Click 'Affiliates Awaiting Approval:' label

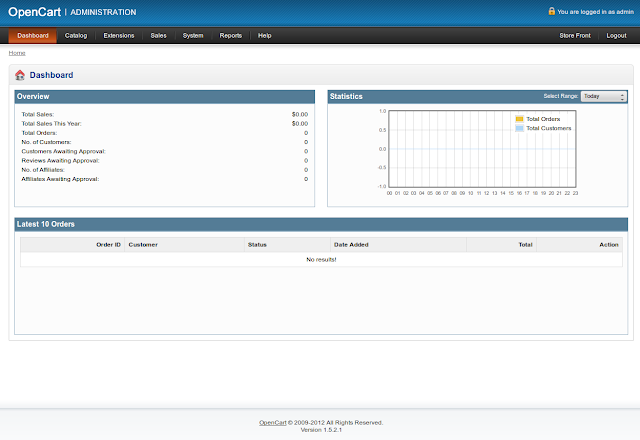pos(60,179)
